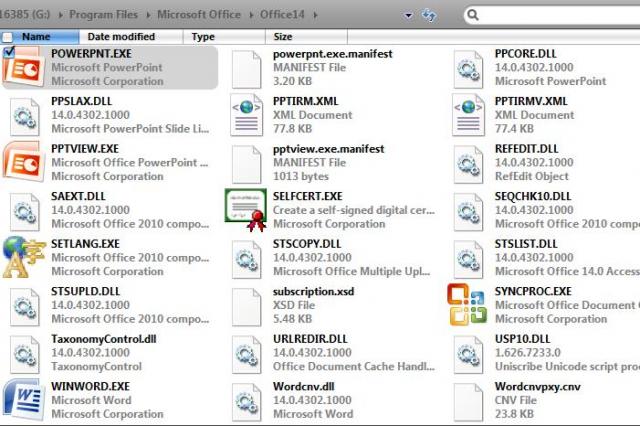Click the '1013 bytes' size text
640x426 pixels.
coord(301,176)
